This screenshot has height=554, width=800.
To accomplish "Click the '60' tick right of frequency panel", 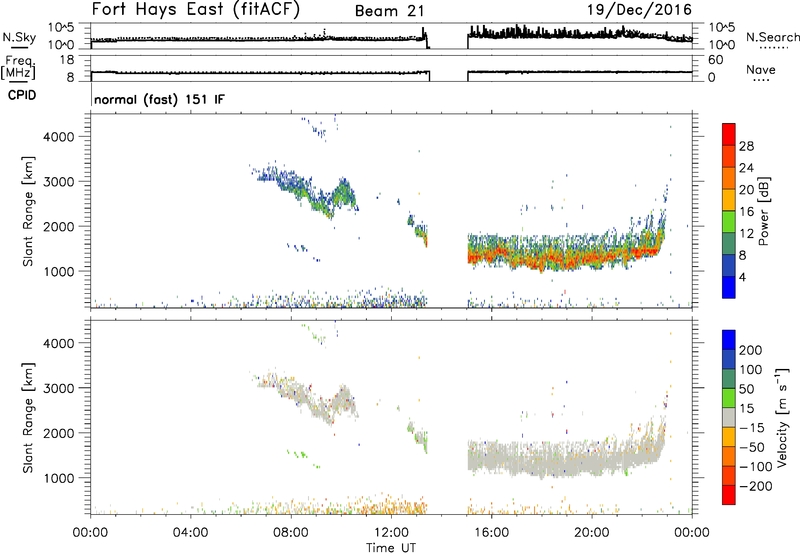I will (715, 60).
